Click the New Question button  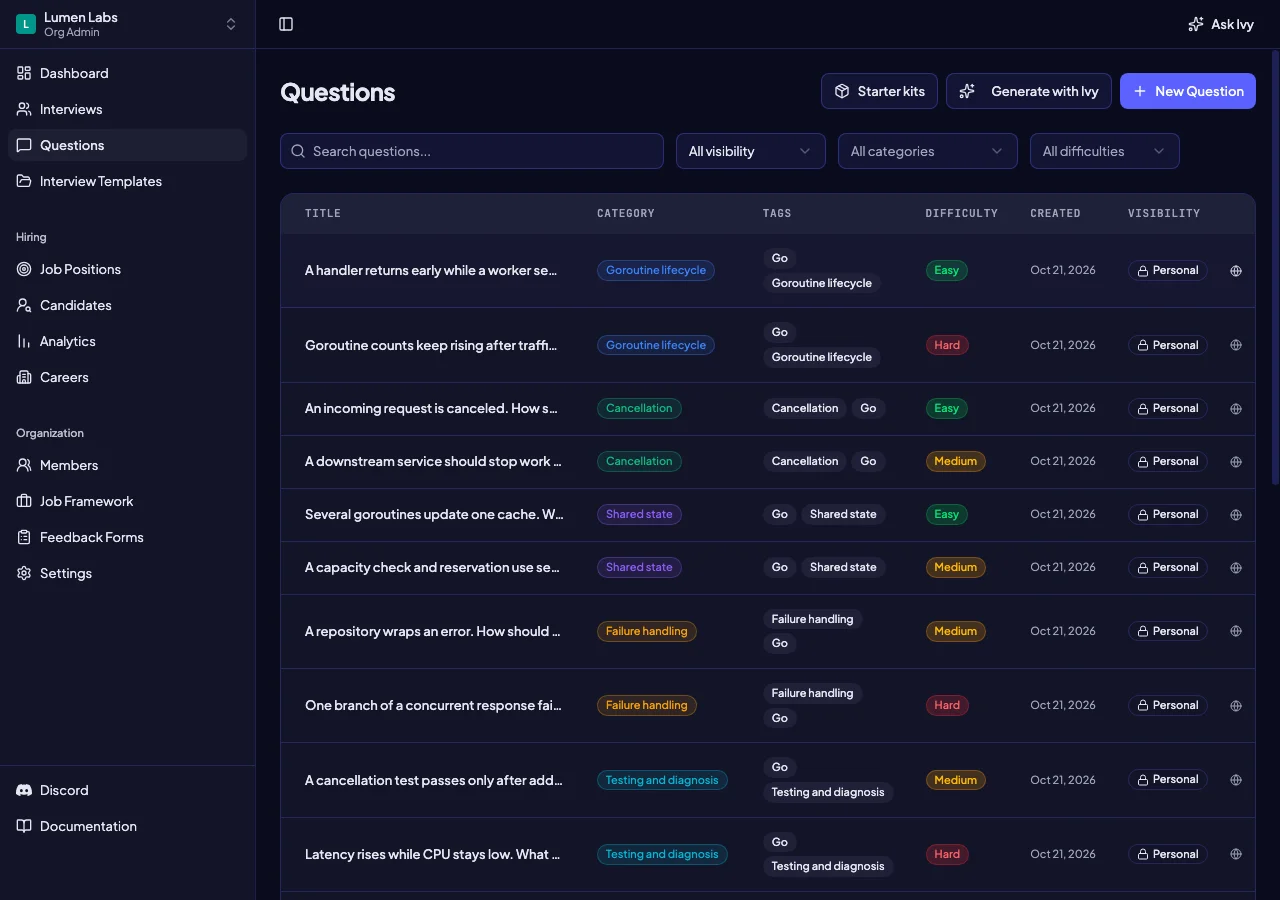(1188, 91)
